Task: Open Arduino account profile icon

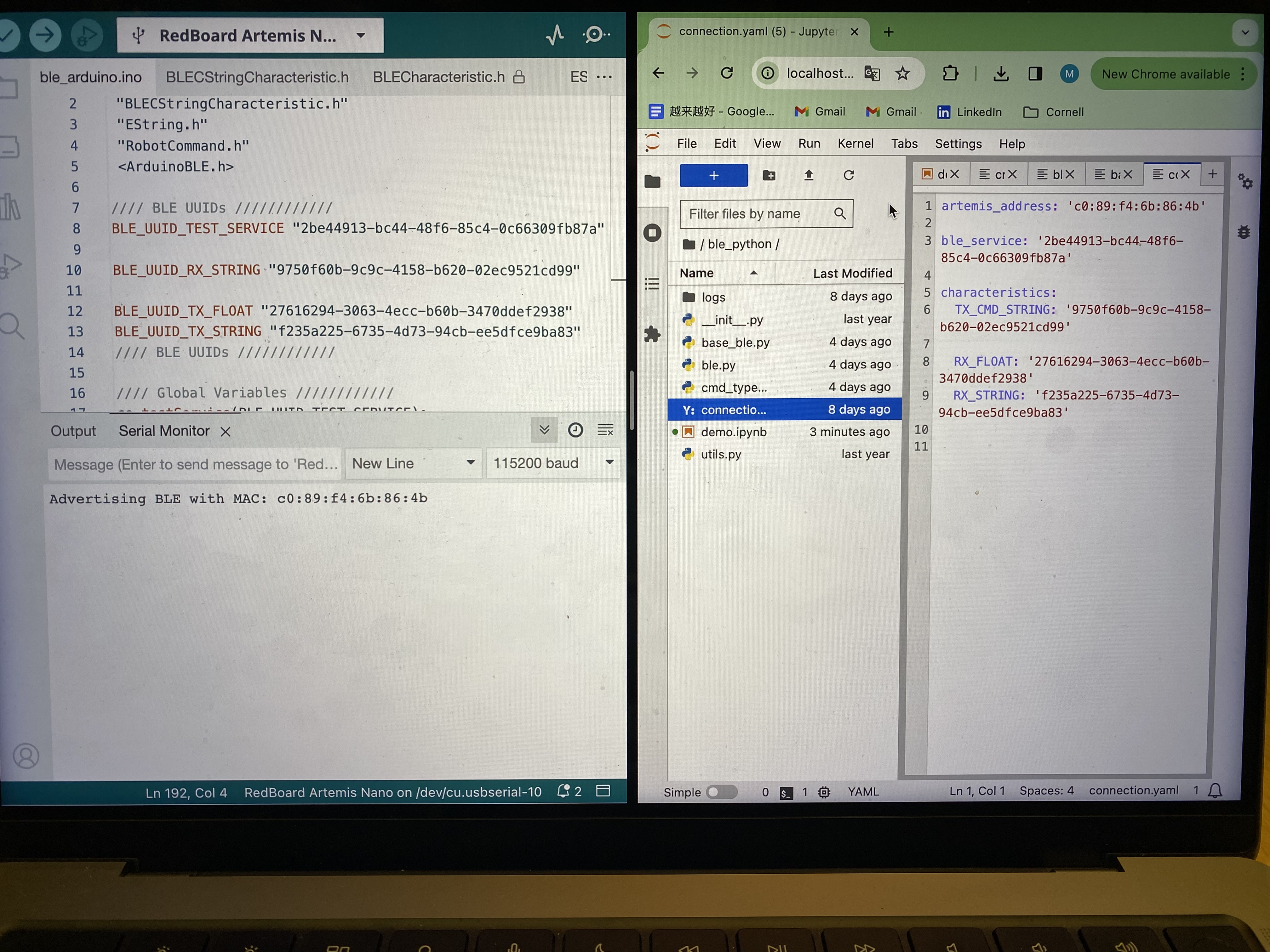Action: pyautogui.click(x=26, y=756)
